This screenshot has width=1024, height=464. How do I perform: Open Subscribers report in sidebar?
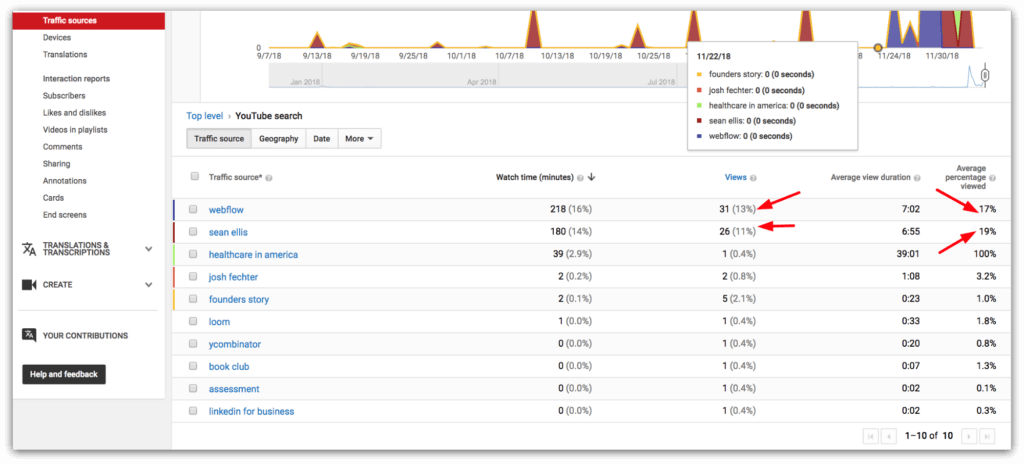pyautogui.click(x=64, y=96)
